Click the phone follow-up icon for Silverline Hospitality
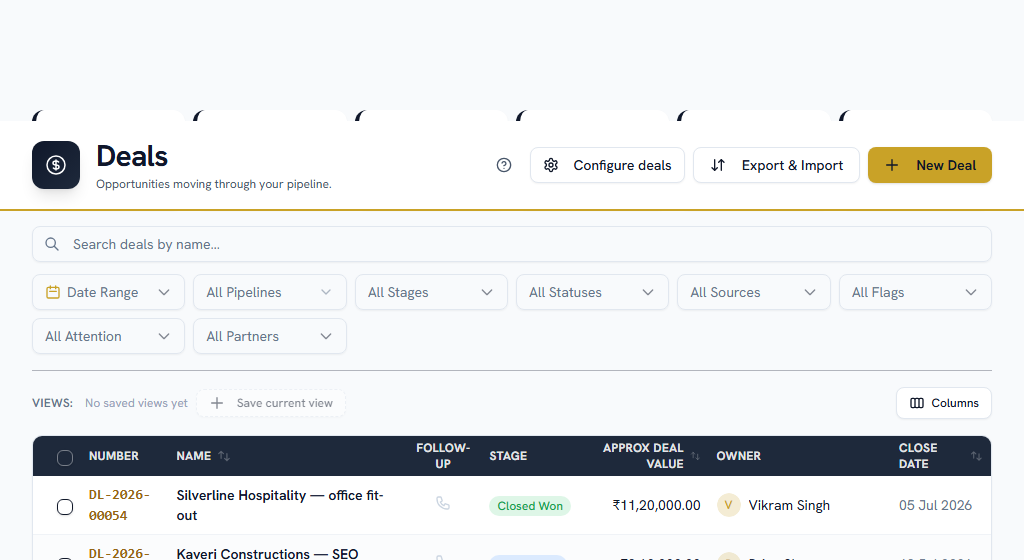Viewport: 1024px width, 560px height. tap(443, 503)
